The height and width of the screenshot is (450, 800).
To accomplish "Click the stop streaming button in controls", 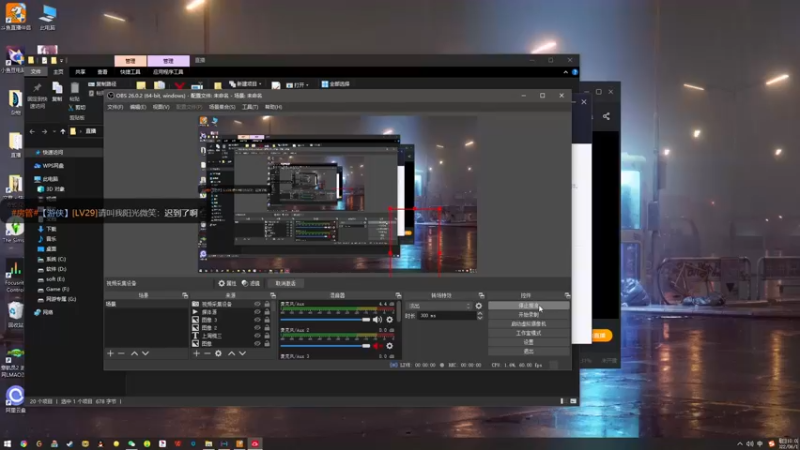I will [x=529, y=306].
